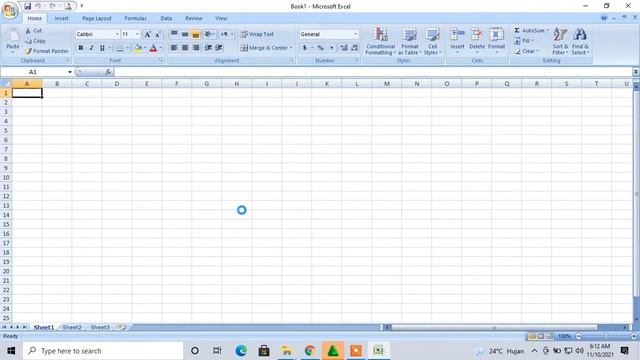Viewport: 640px width, 360px height.
Task: Save workbook from Quick Access Toolbar
Action: coord(27,6)
